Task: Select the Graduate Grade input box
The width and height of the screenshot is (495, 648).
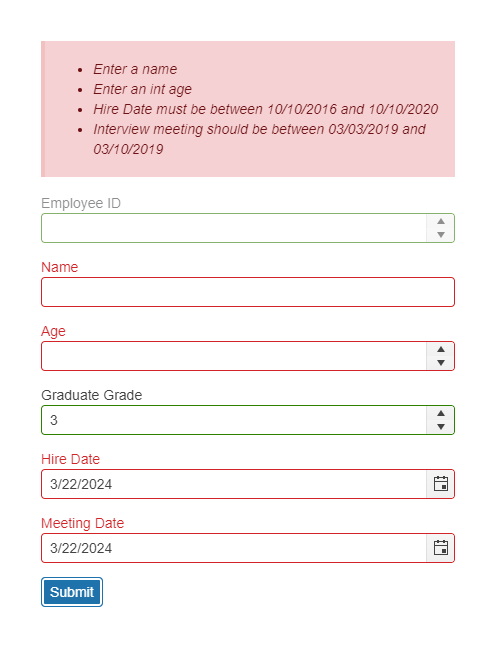Action: click(234, 420)
